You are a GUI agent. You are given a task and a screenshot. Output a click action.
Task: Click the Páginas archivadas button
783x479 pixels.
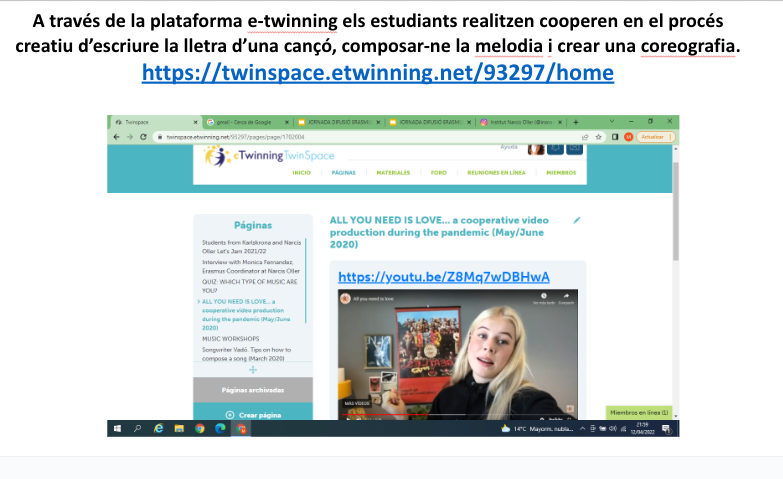click(253, 390)
